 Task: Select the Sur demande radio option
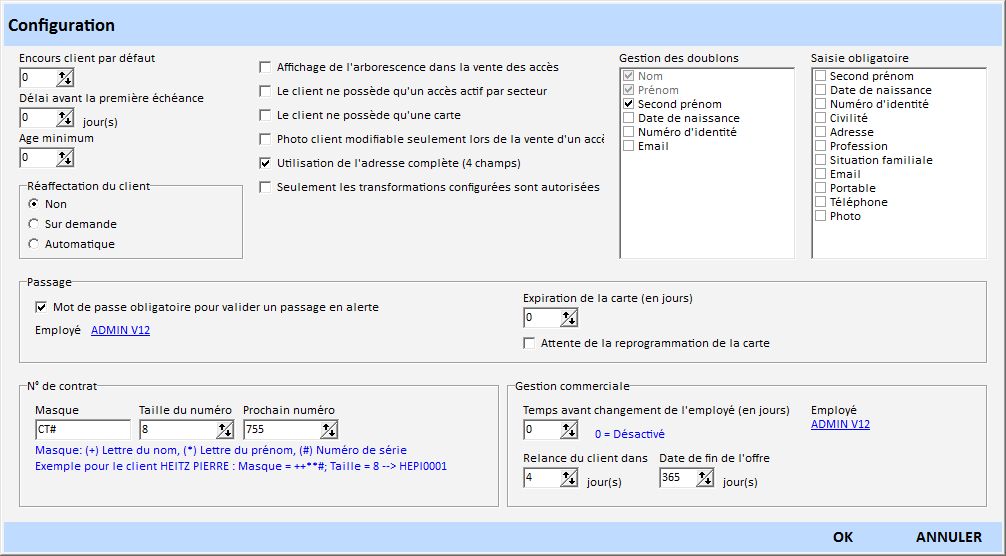34,224
